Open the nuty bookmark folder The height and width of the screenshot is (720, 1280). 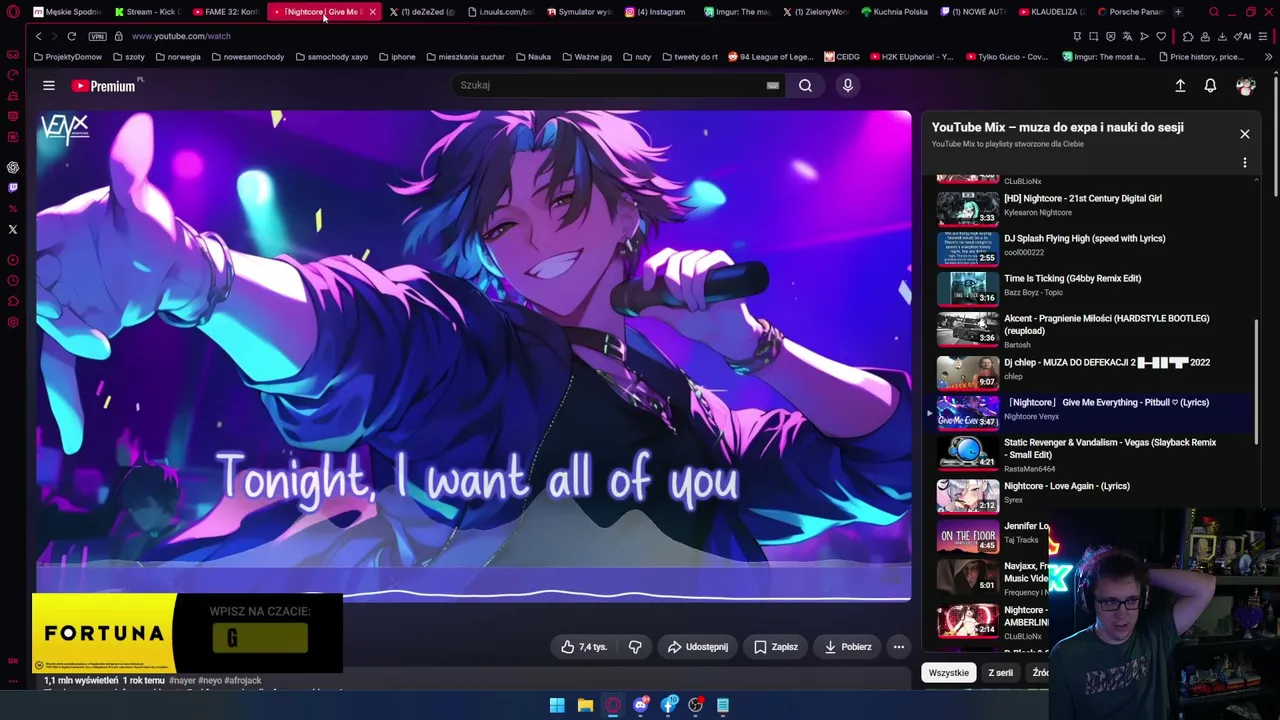click(636, 57)
